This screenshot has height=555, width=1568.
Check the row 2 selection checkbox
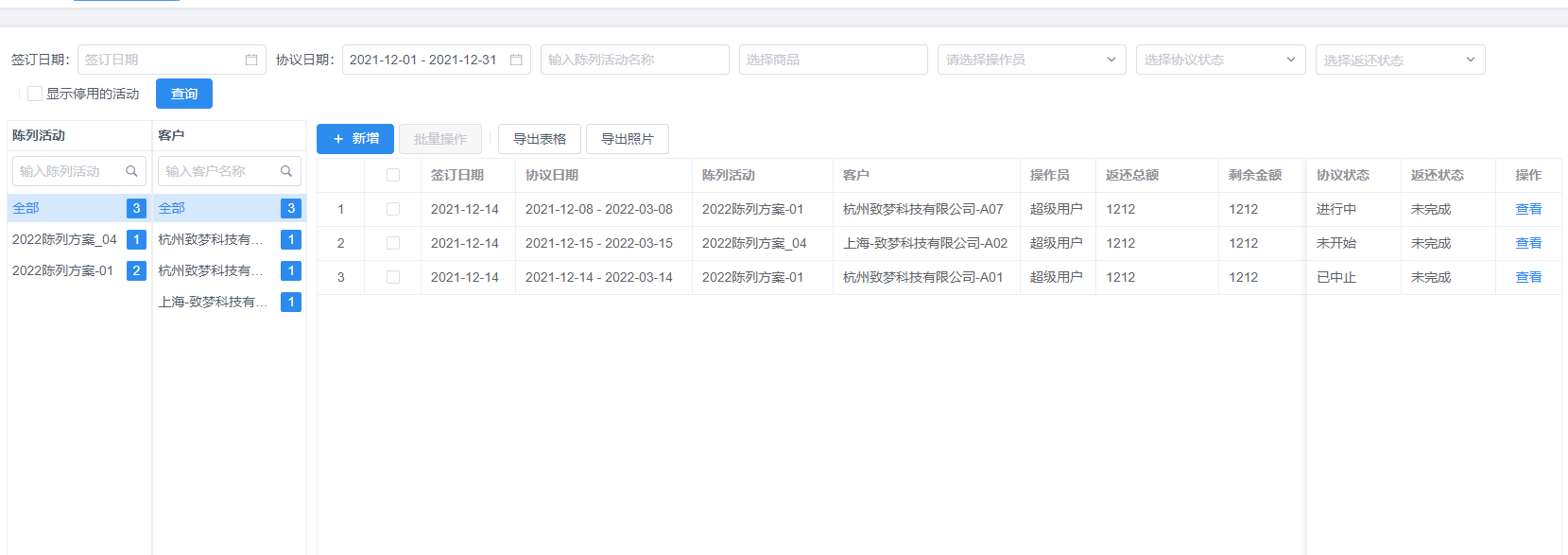tap(393, 243)
